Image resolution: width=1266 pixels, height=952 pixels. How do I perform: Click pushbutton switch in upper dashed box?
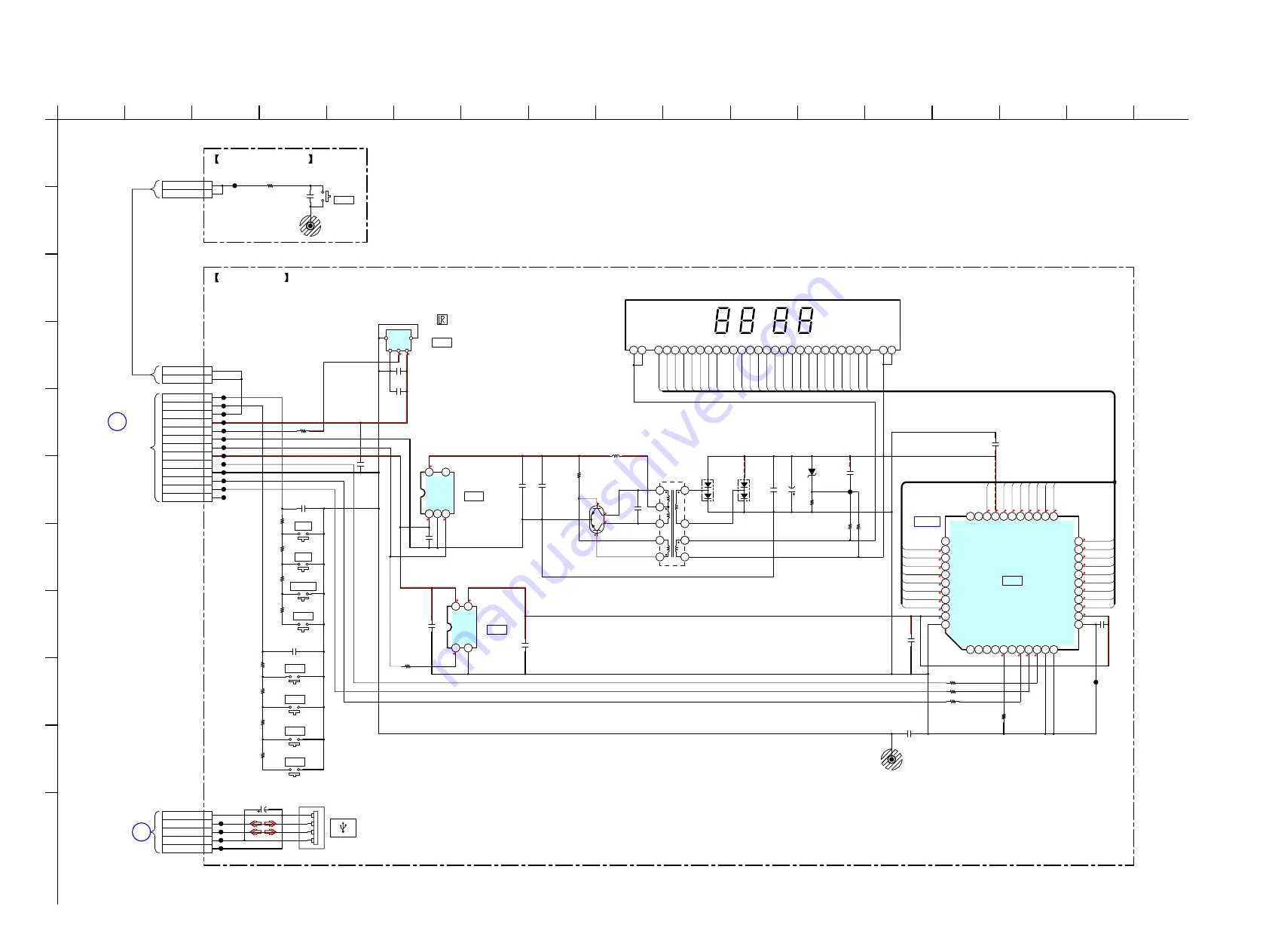tap(327, 197)
